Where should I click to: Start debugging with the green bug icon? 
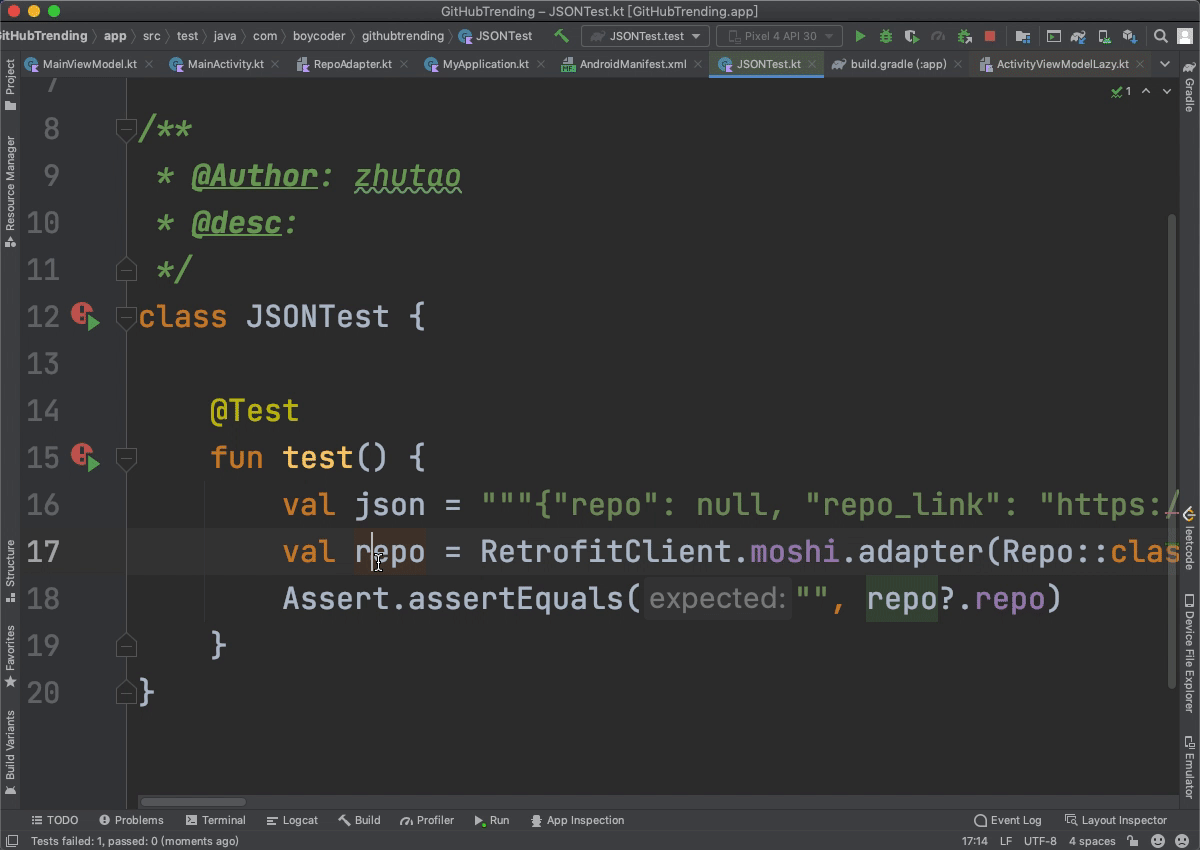tap(885, 36)
